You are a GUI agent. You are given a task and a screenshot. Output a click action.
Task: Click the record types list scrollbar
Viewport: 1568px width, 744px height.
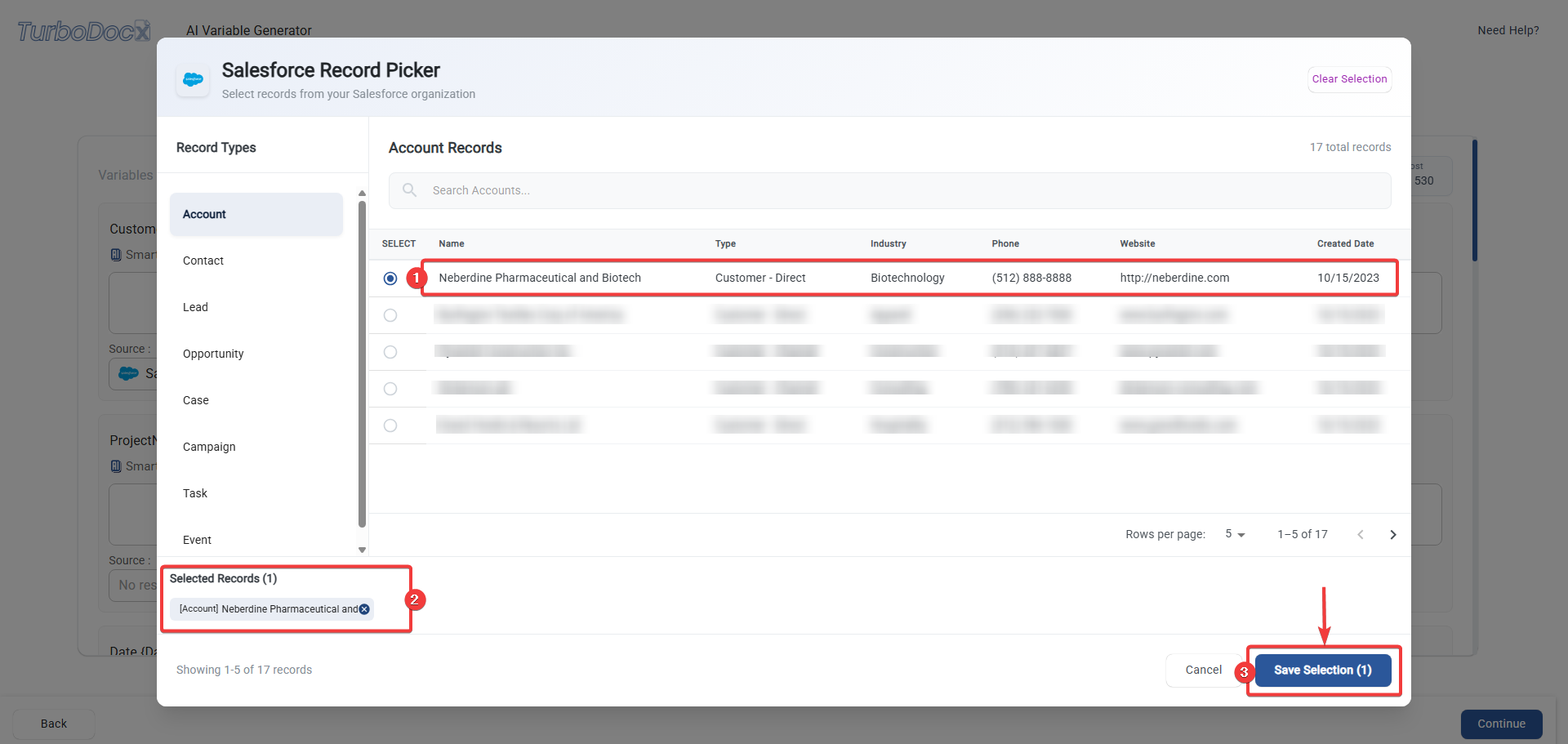362,363
